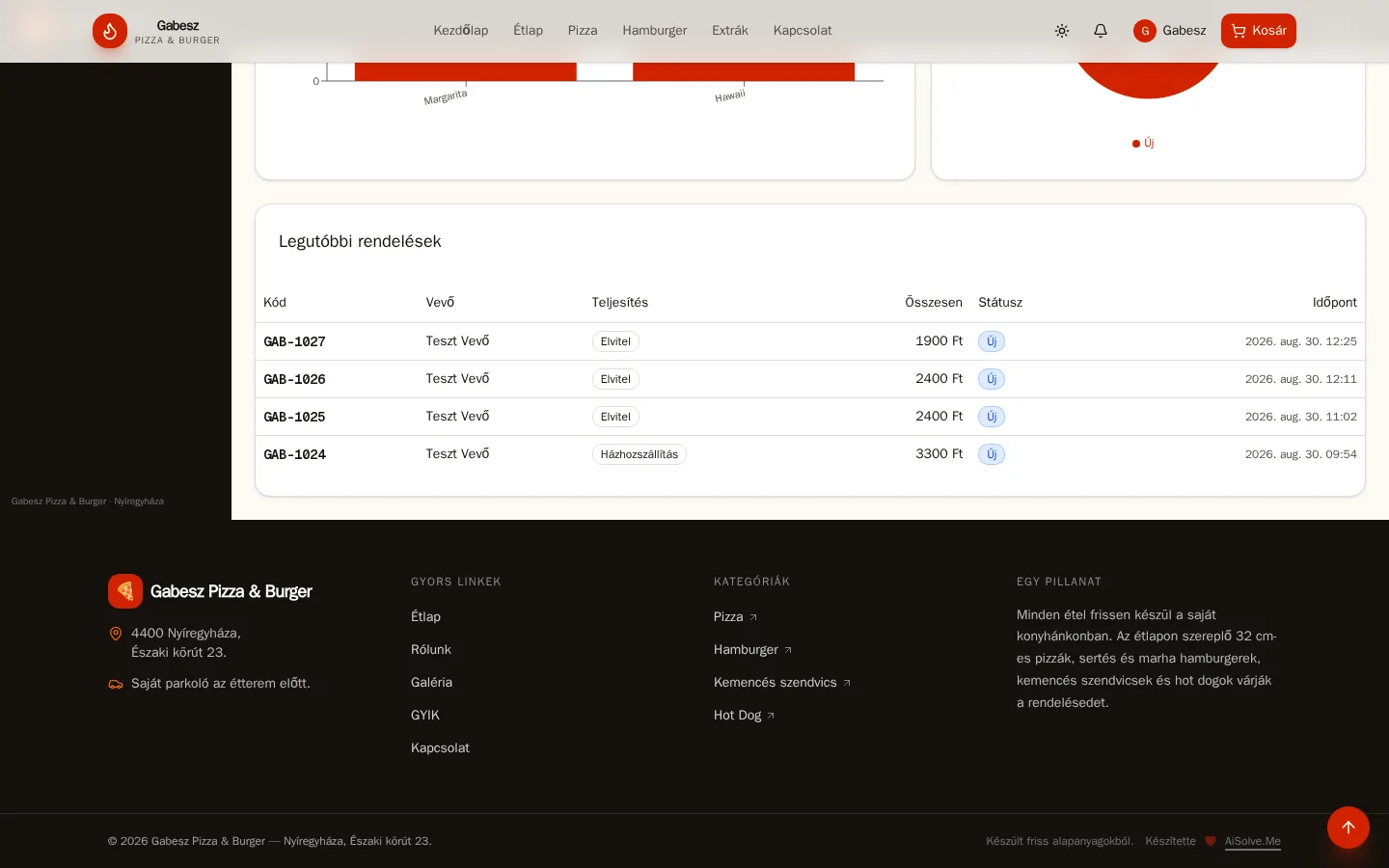
Task: Click the Új status badge for GAB-1024
Action: (992, 454)
